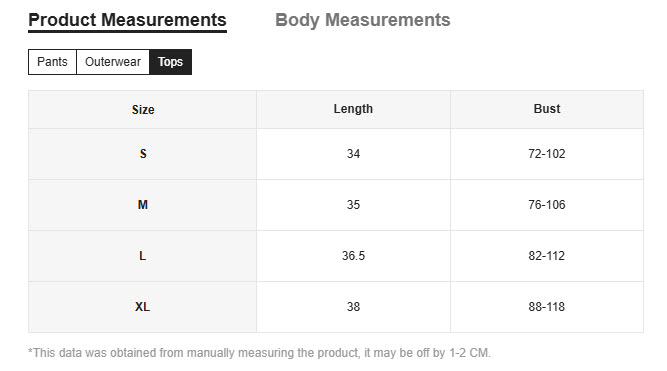Select the Pants category button
The height and width of the screenshot is (371, 667).
(52, 62)
